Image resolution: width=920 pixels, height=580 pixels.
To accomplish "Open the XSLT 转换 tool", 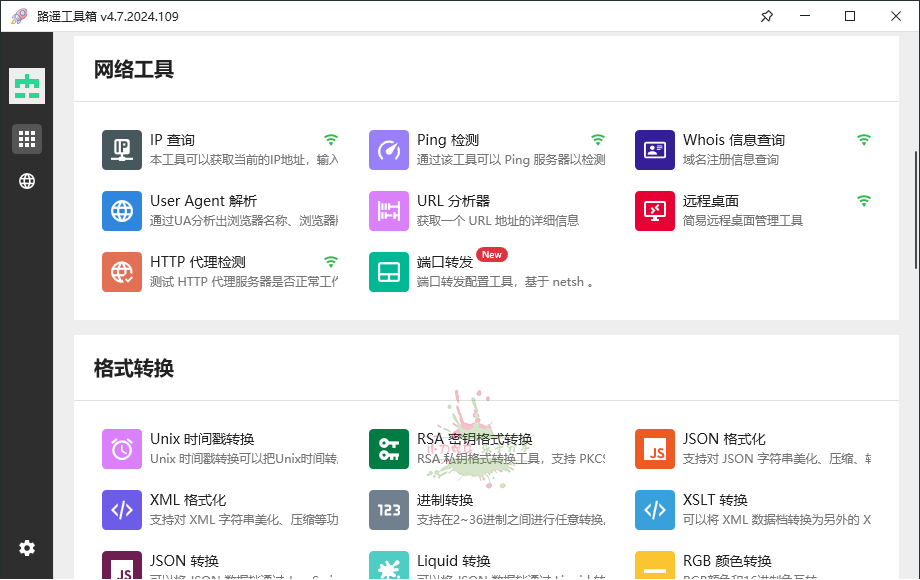I will tap(655, 510).
